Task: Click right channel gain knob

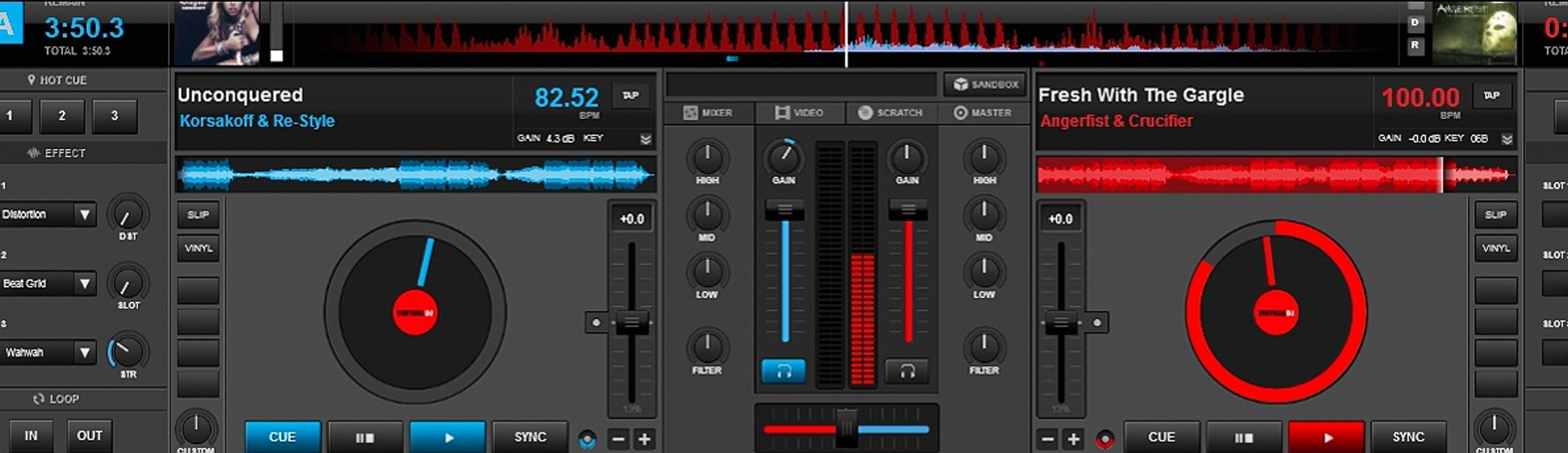Action: point(907,157)
